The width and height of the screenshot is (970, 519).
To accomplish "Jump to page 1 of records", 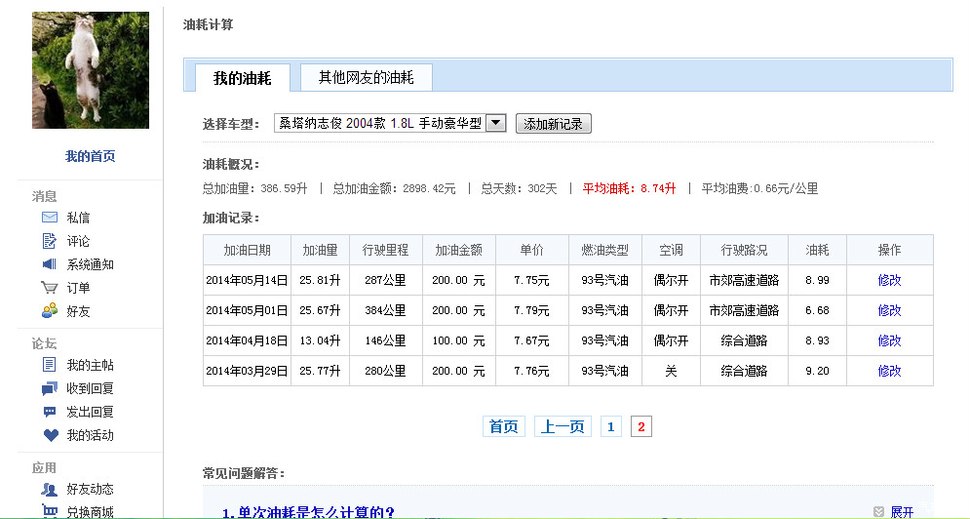I will (611, 427).
